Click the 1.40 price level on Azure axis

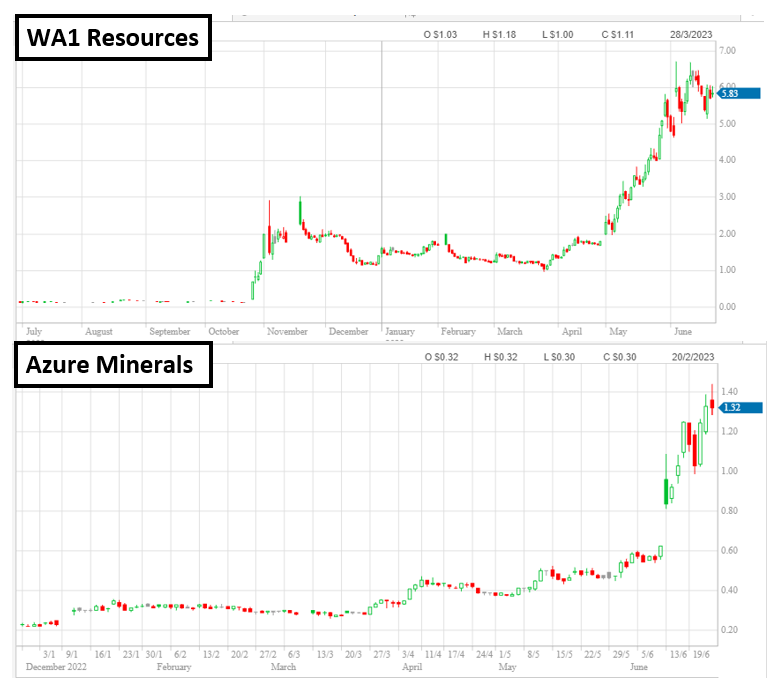[729, 391]
